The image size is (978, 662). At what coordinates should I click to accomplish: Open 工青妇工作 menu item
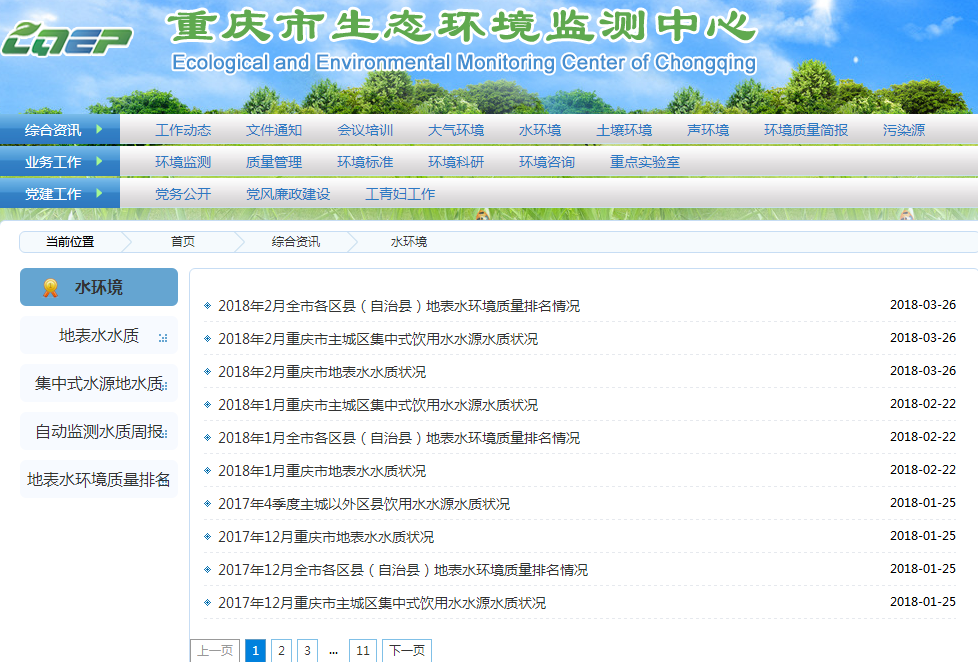click(x=400, y=193)
